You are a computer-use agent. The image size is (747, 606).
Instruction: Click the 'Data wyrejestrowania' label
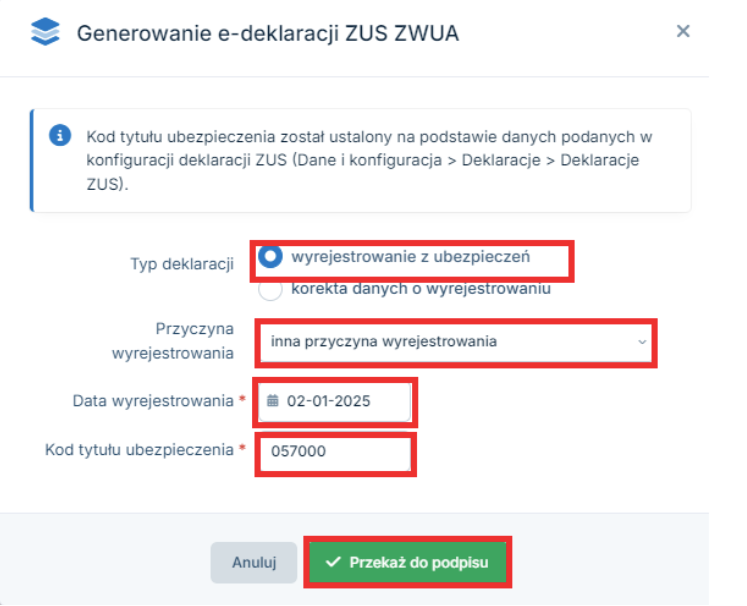pyautogui.click(x=153, y=401)
